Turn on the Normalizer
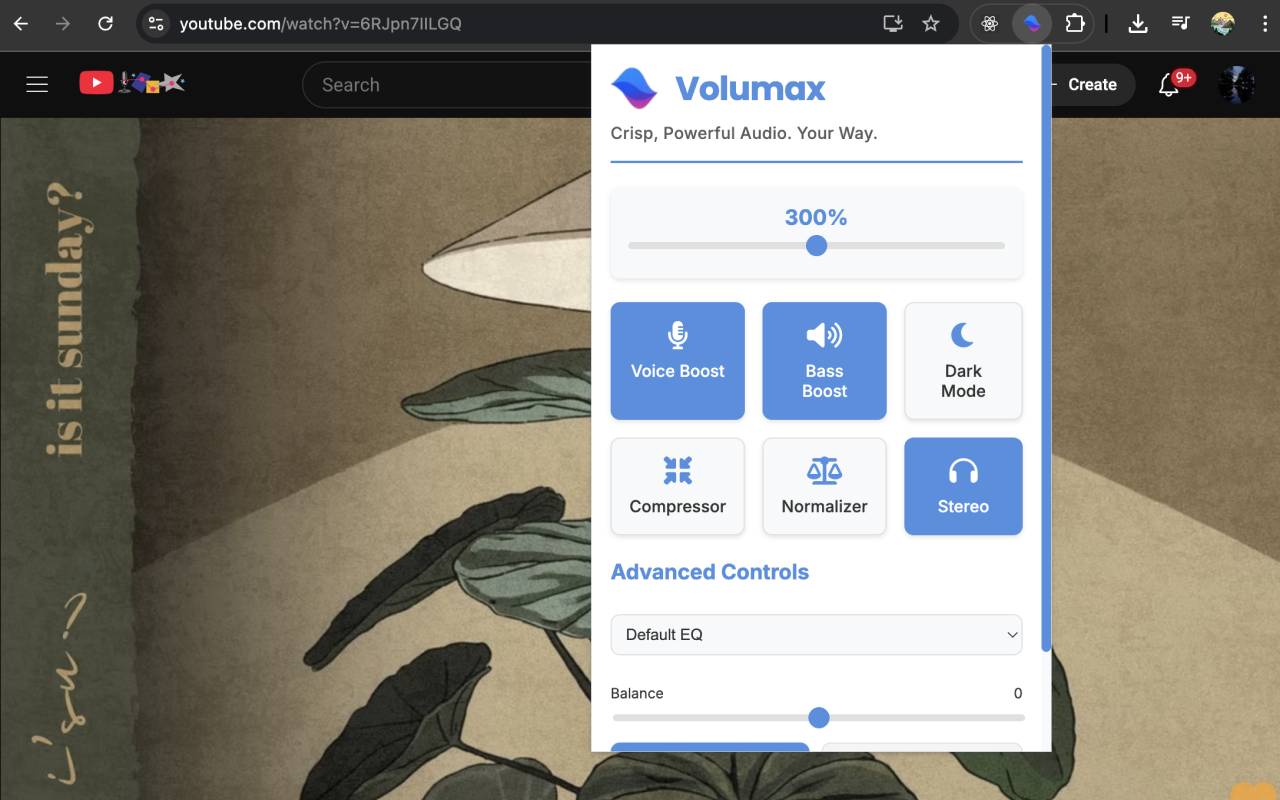Viewport: 1280px width, 800px height. (x=824, y=486)
